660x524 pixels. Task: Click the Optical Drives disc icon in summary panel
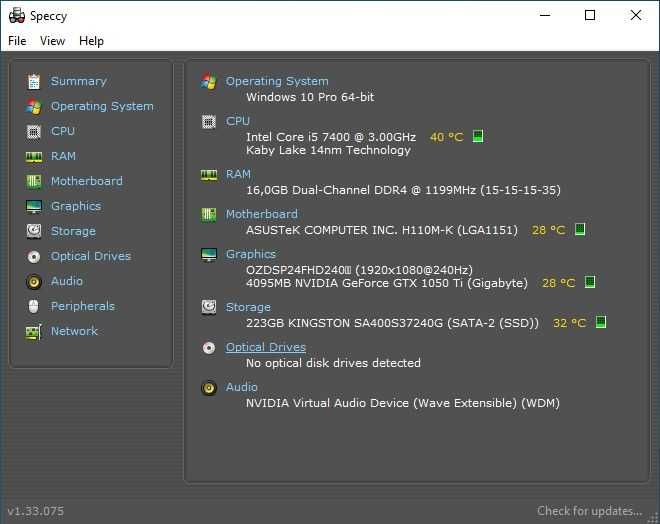pyautogui.click(x=209, y=348)
